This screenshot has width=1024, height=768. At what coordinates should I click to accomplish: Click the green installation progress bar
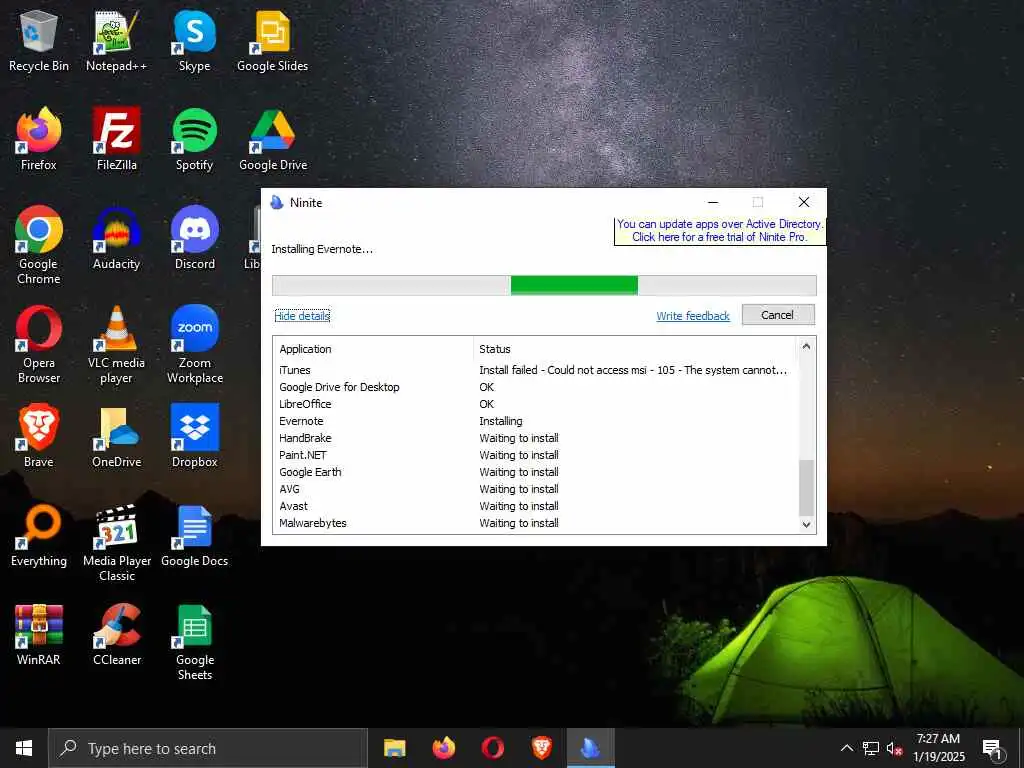pos(574,285)
